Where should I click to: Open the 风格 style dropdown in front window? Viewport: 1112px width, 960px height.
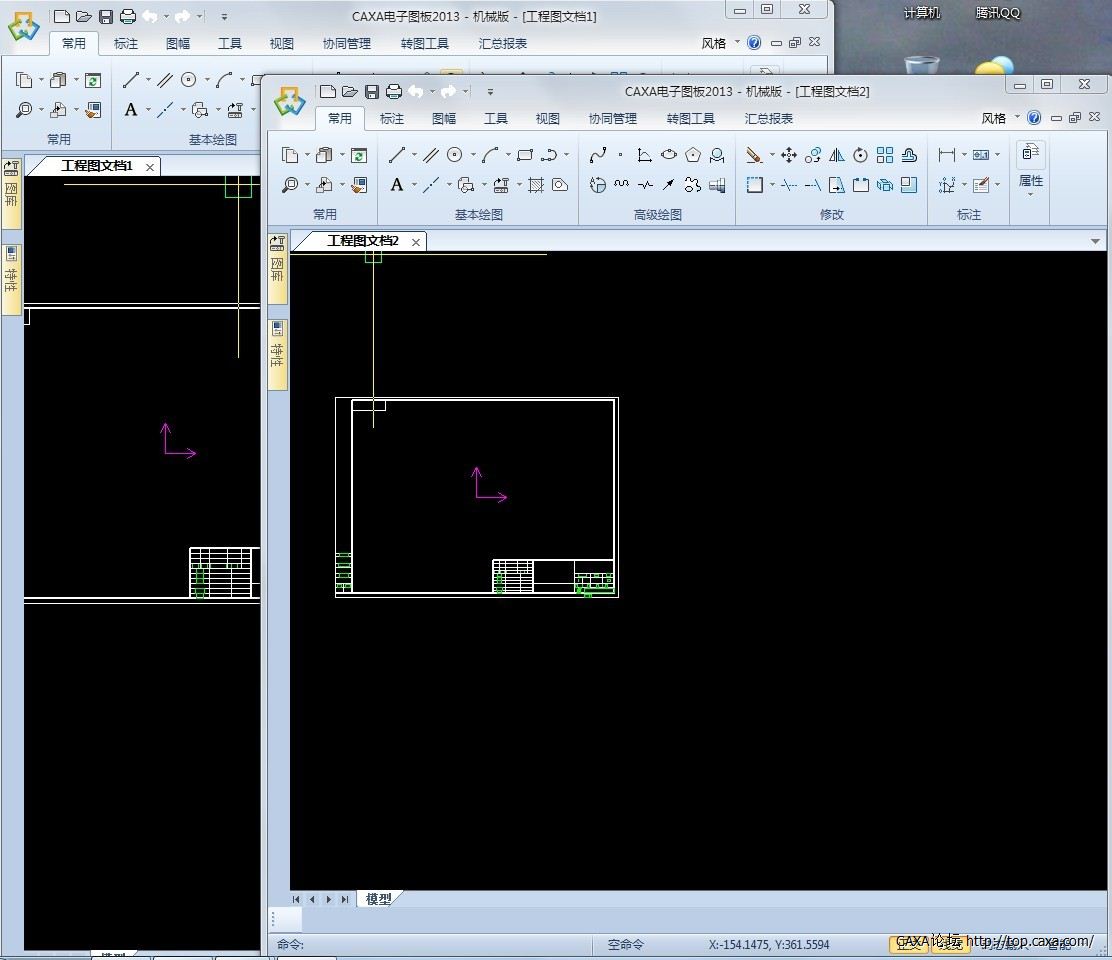999,118
